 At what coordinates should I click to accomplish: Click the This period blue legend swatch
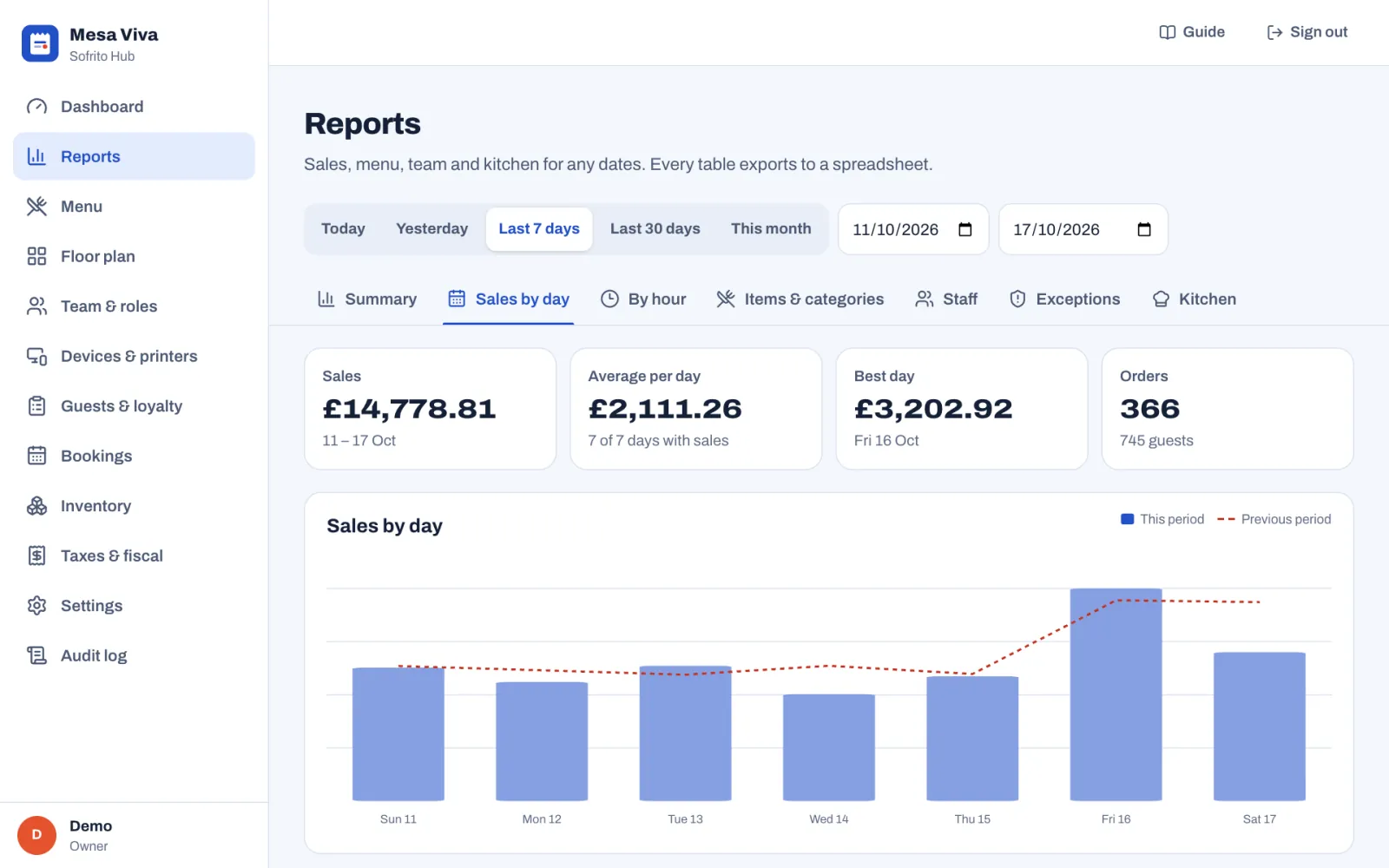tap(1128, 519)
